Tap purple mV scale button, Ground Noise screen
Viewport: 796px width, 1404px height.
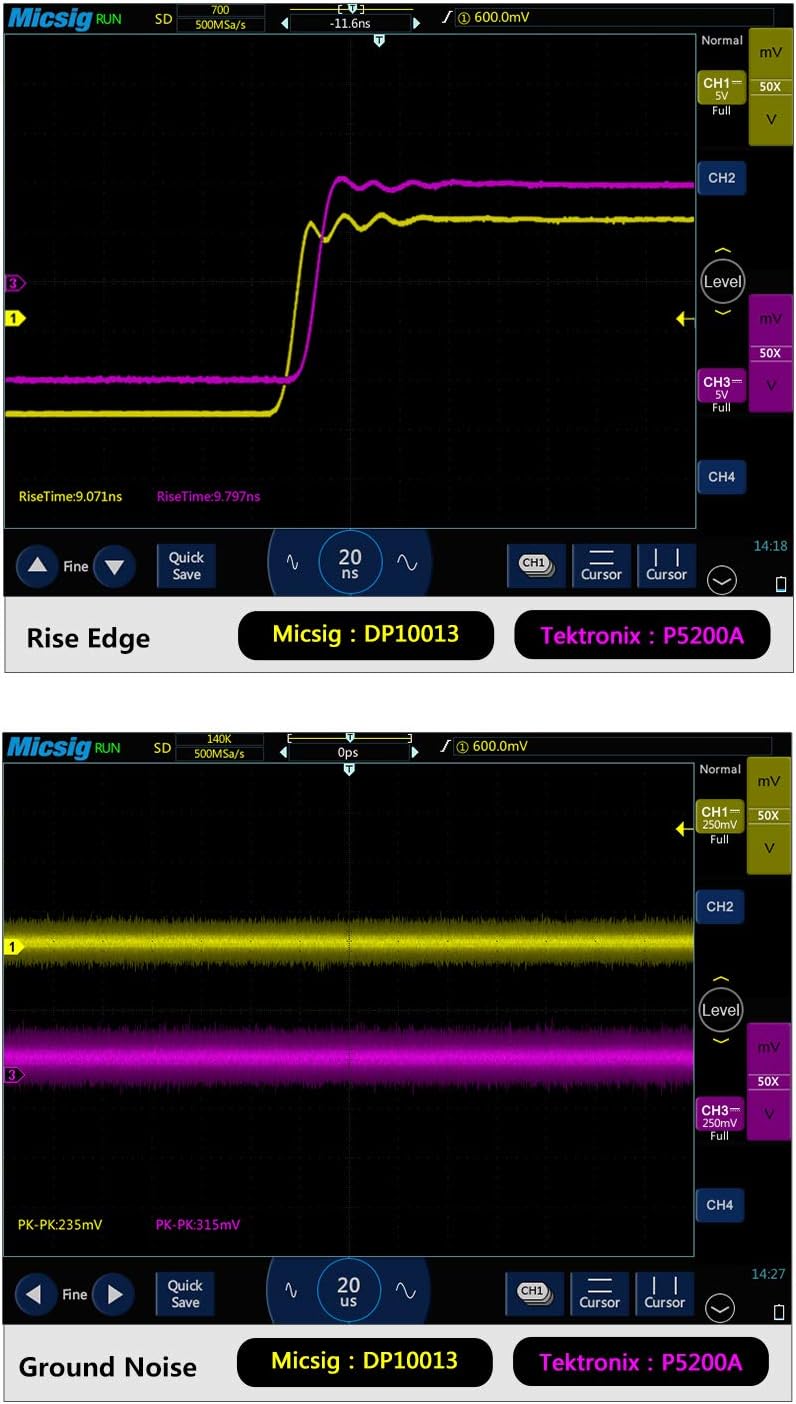[769, 1047]
